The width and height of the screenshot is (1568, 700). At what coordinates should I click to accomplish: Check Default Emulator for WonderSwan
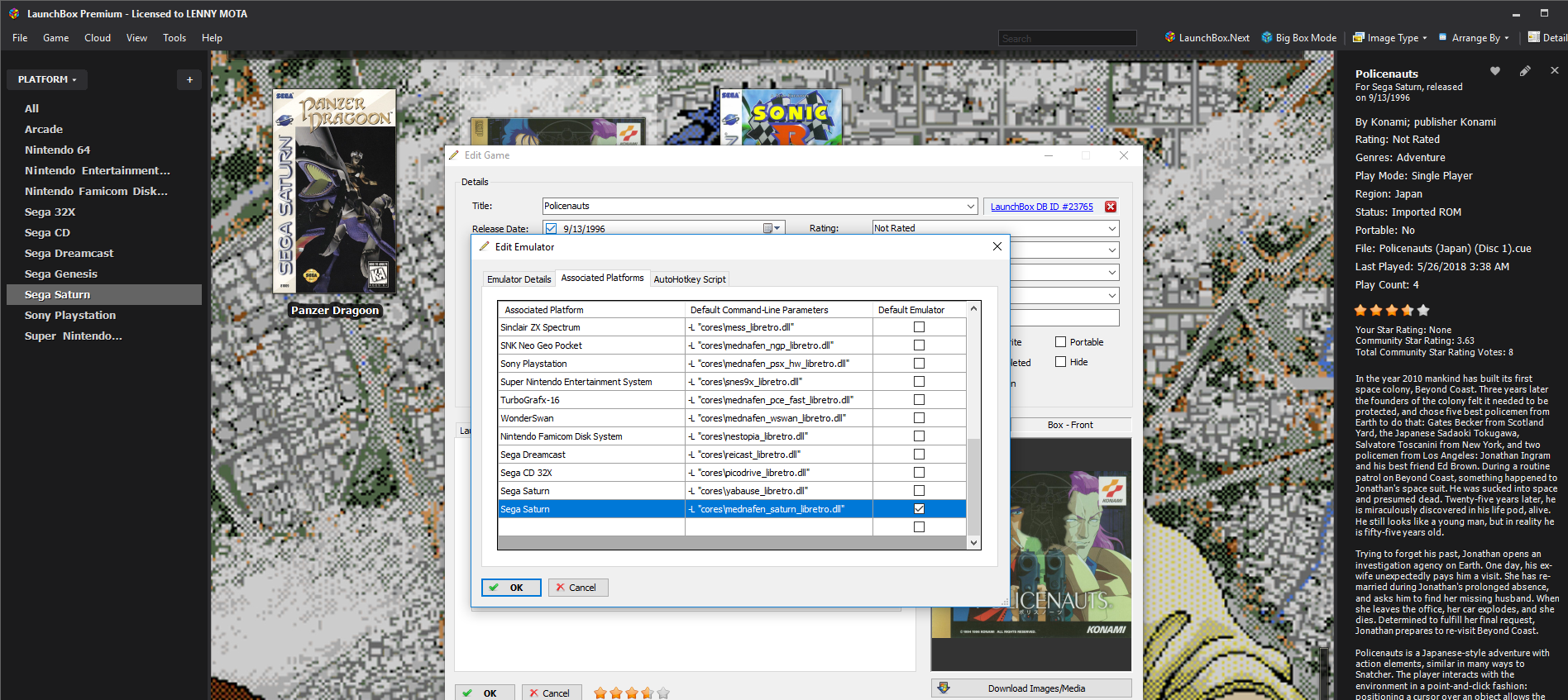[x=919, y=418]
